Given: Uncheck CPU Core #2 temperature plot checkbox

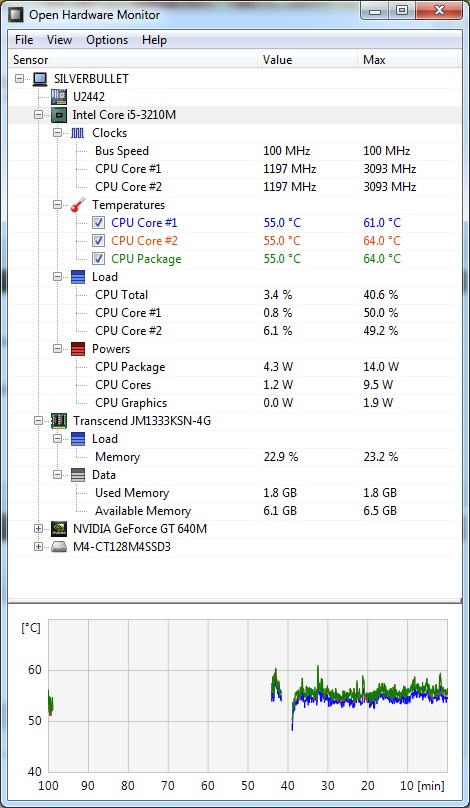Looking at the screenshot, I should click(98, 241).
